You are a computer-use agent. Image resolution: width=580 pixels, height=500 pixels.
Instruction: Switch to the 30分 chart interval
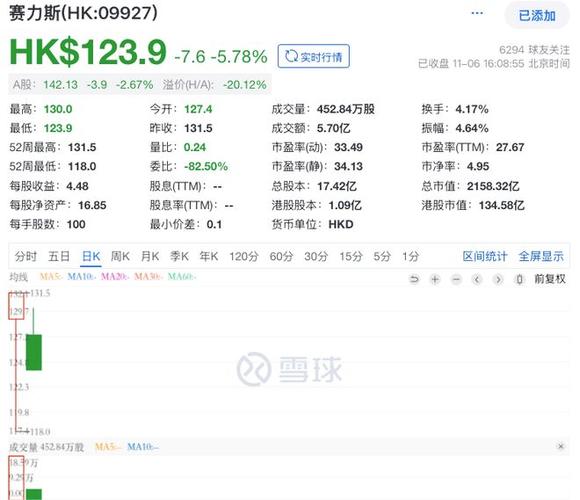coord(316,256)
